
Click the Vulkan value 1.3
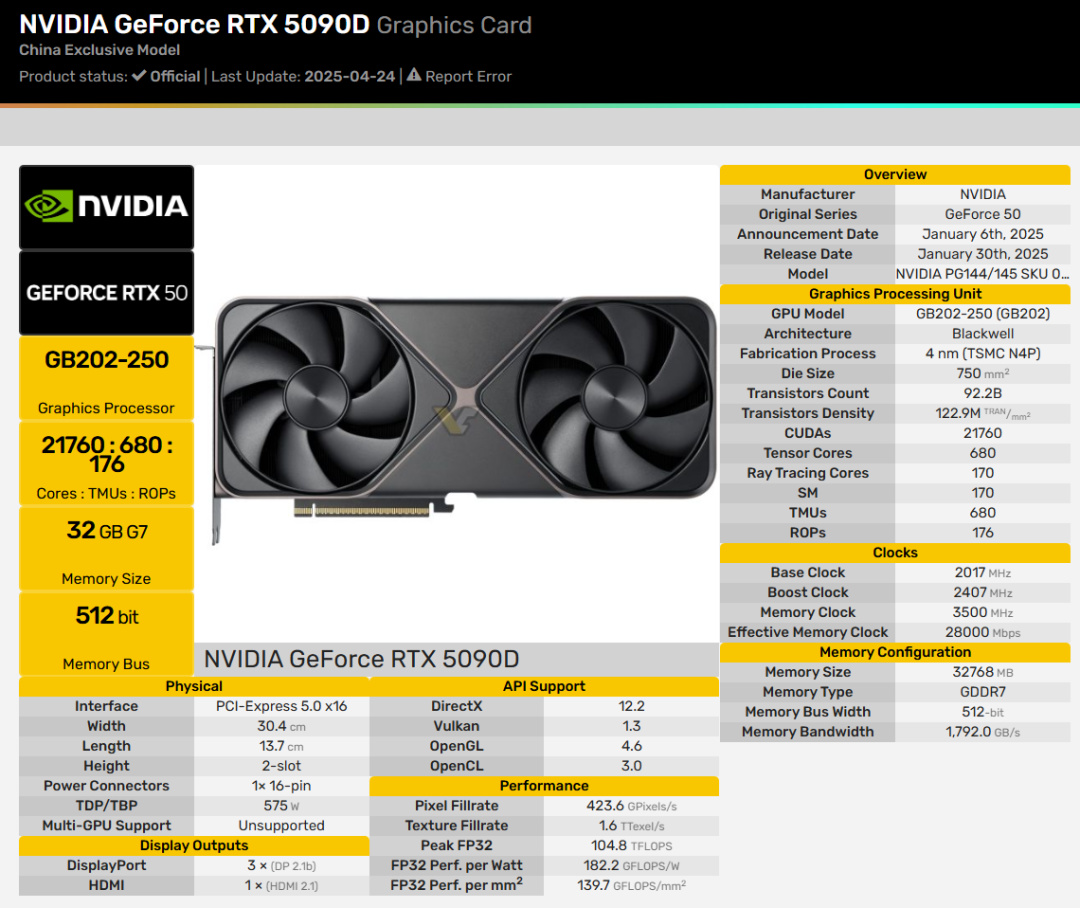(632, 726)
